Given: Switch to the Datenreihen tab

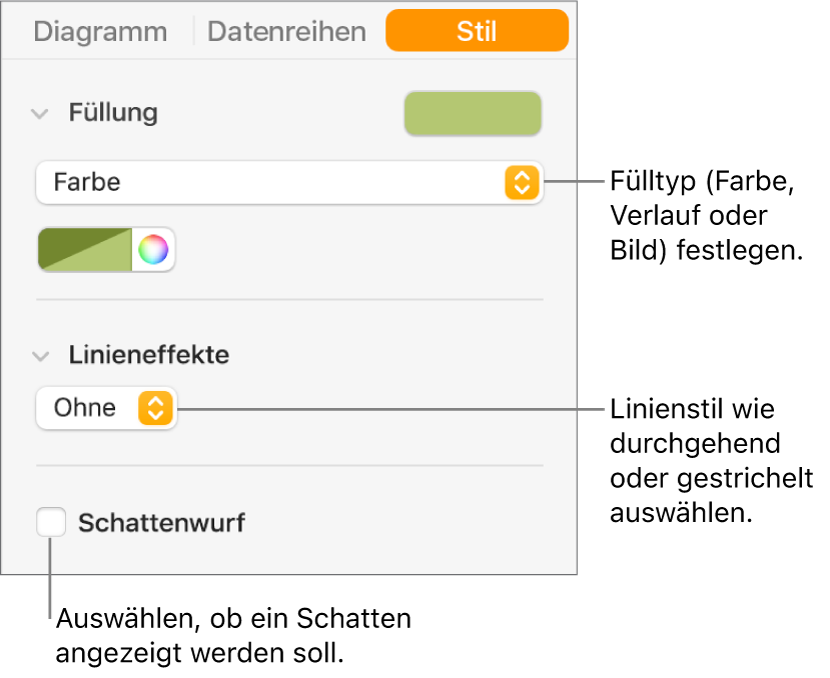Looking at the screenshot, I should pos(286,31).
